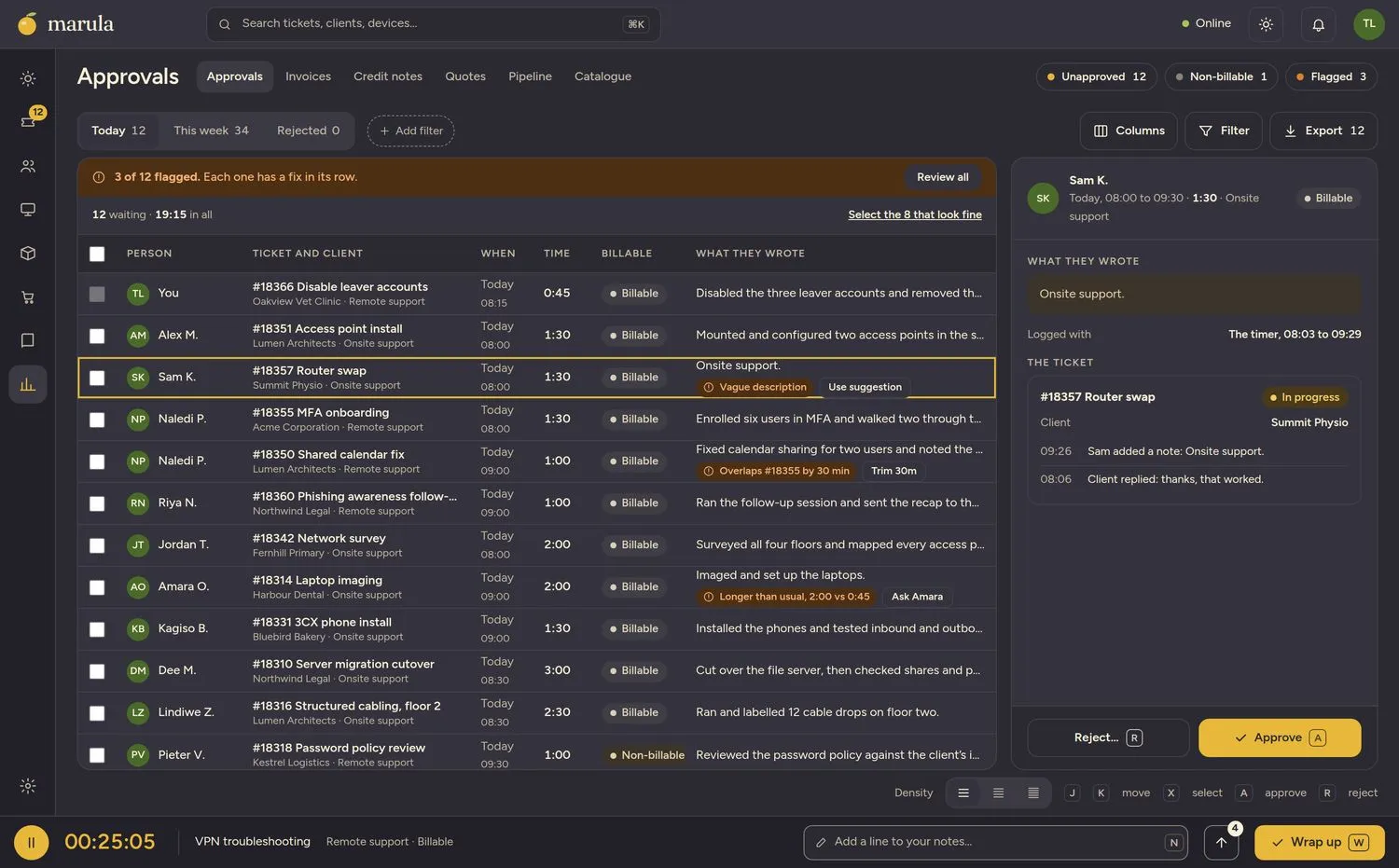Open the Columns chooser

click(1129, 131)
